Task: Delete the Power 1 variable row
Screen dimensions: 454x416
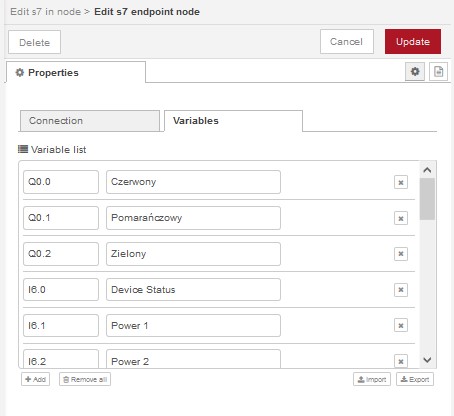Action: point(401,325)
